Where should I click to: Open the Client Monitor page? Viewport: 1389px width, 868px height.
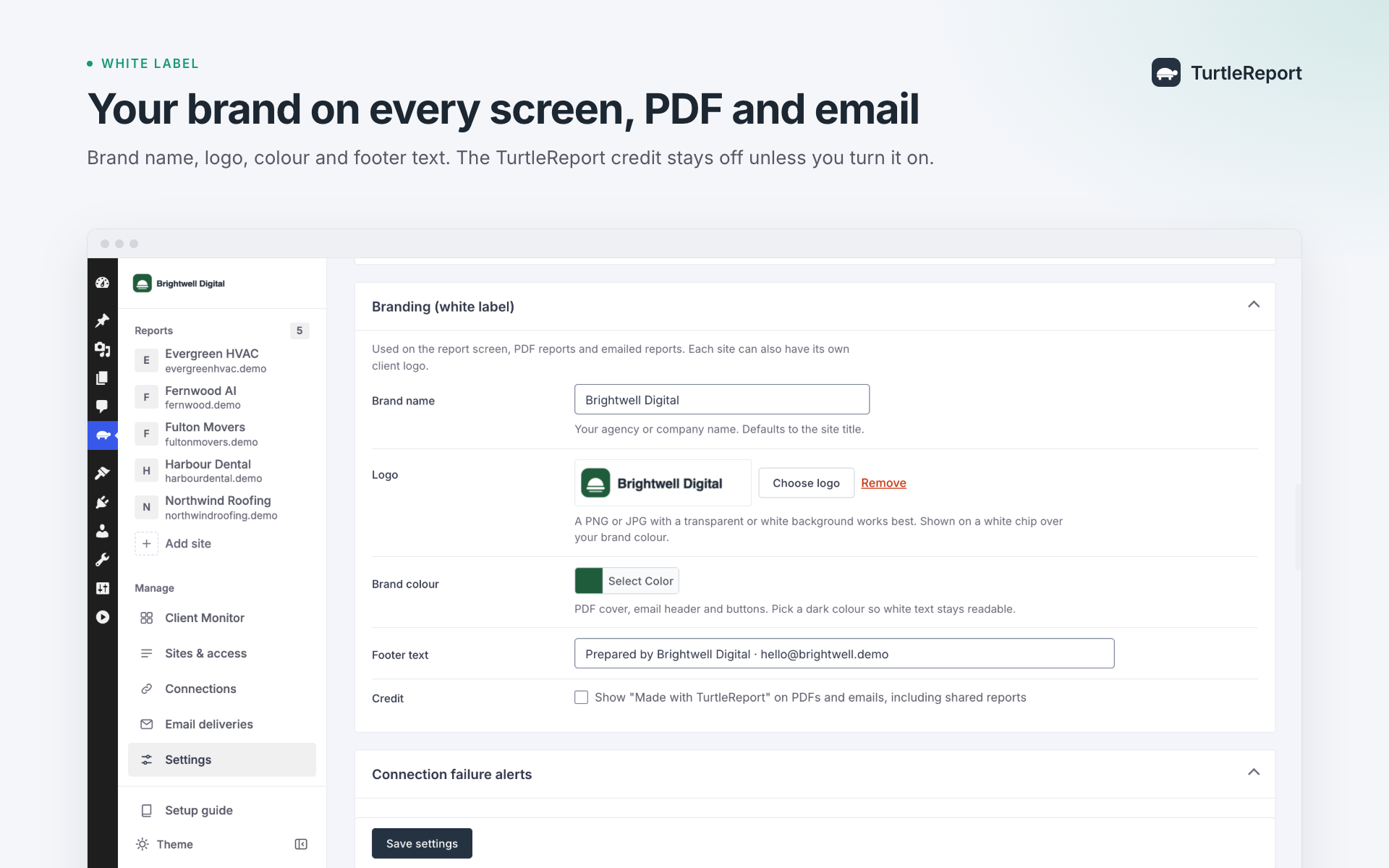click(222, 618)
